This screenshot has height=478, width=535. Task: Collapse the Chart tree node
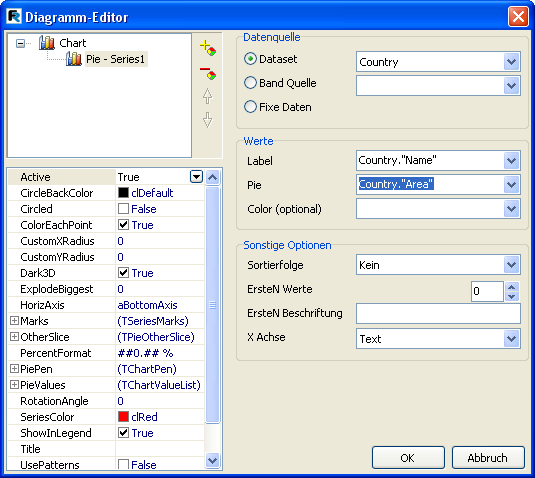(x=20, y=43)
